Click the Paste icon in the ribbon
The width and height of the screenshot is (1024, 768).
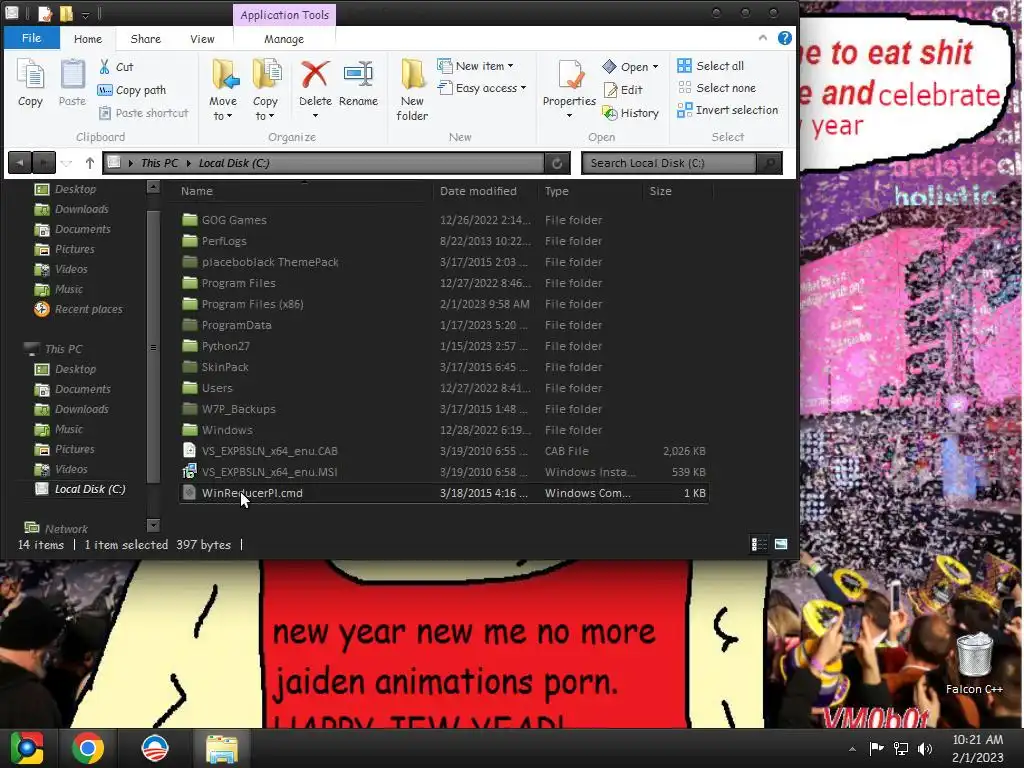pos(72,82)
